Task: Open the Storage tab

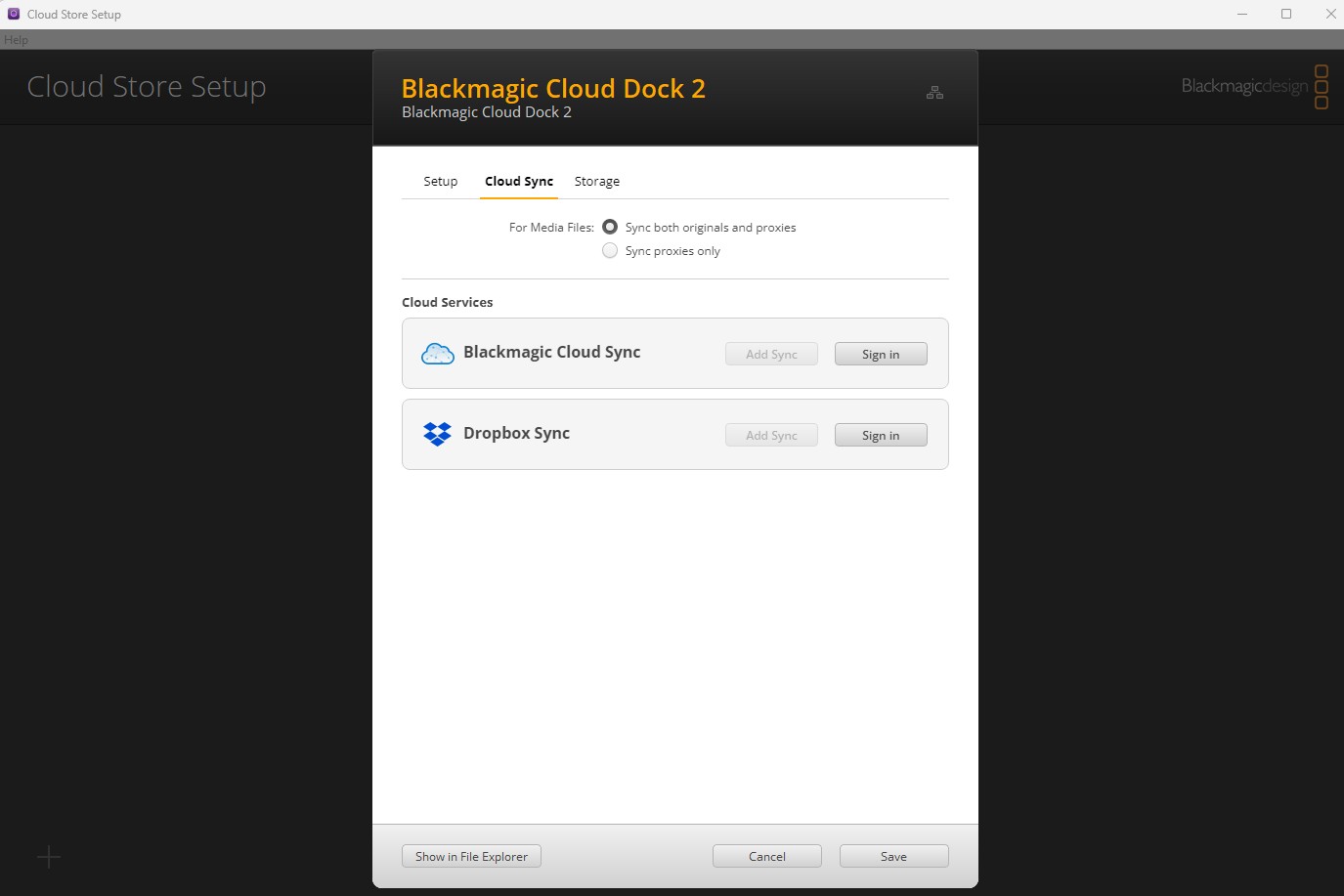Action: 596,182
